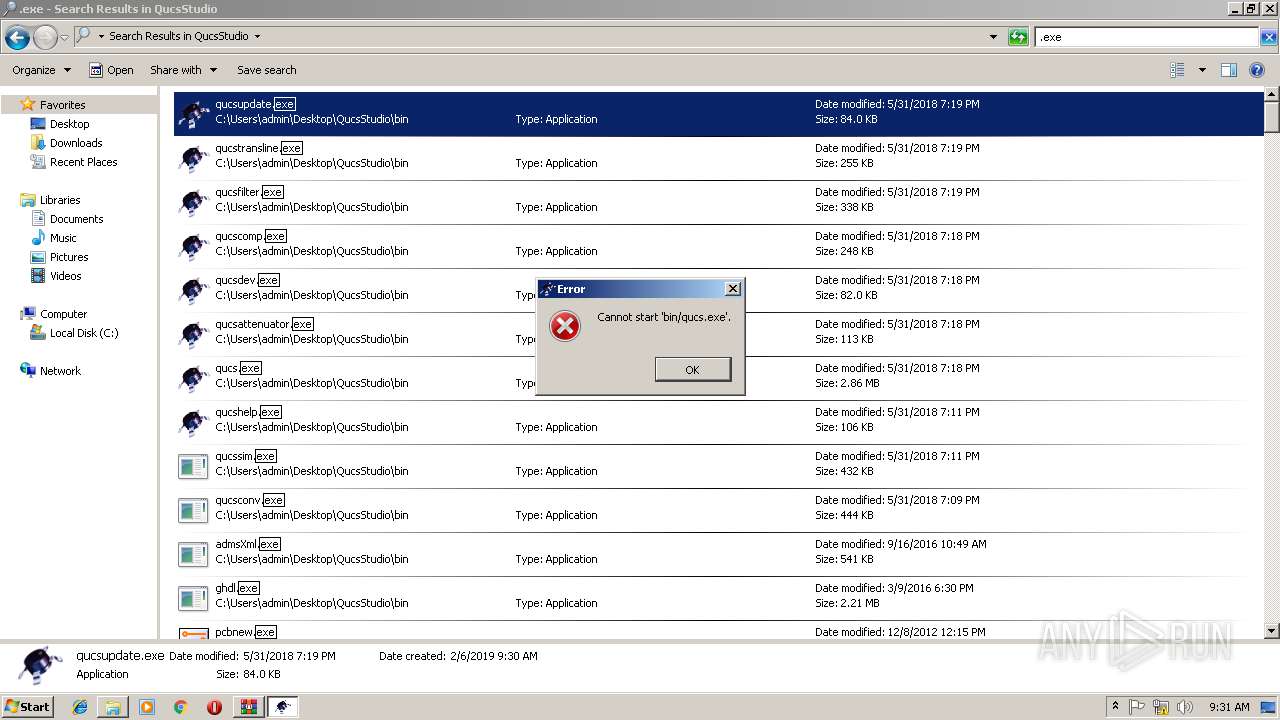This screenshot has height=720, width=1280.
Task: Click the qucsconv.exe file icon
Action: [x=193, y=510]
